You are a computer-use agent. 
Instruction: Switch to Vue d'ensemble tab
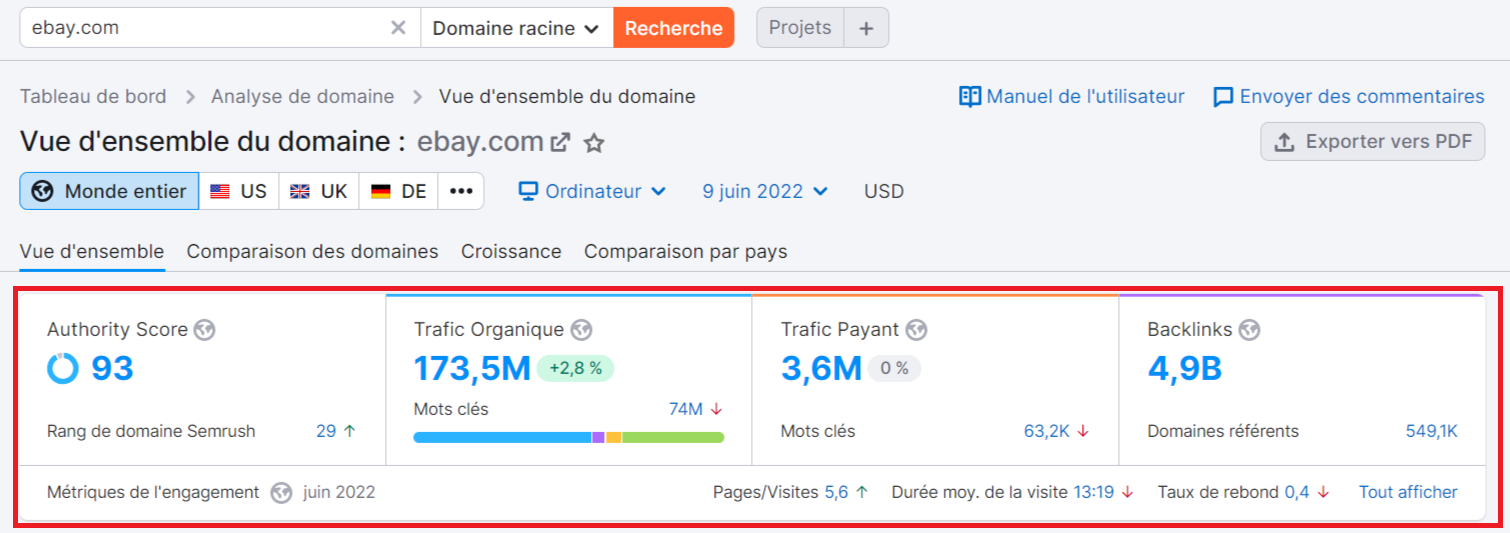[92, 251]
